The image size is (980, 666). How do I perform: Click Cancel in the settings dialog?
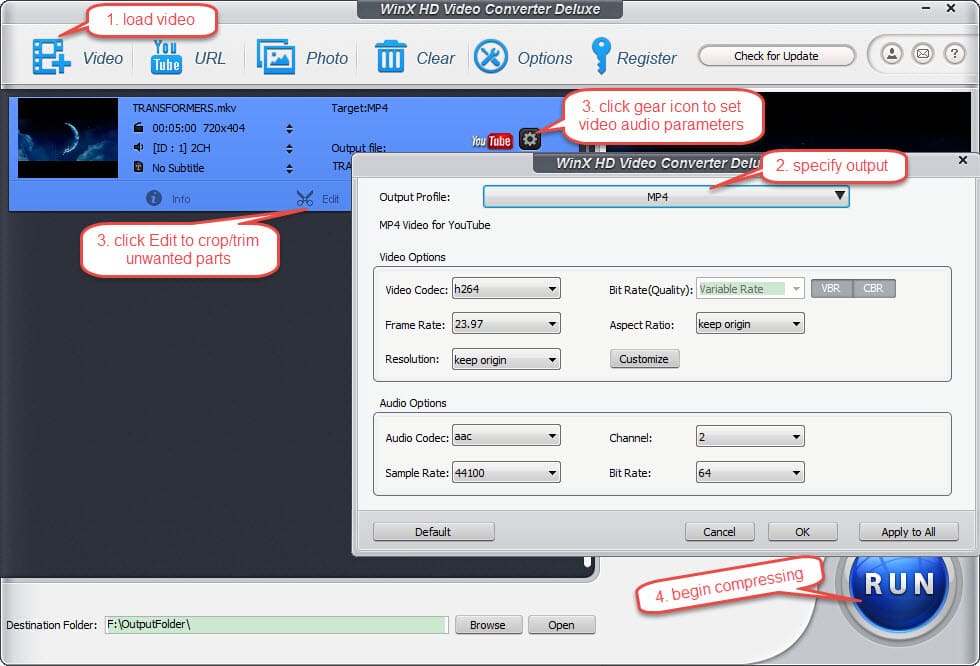pyautogui.click(x=719, y=532)
